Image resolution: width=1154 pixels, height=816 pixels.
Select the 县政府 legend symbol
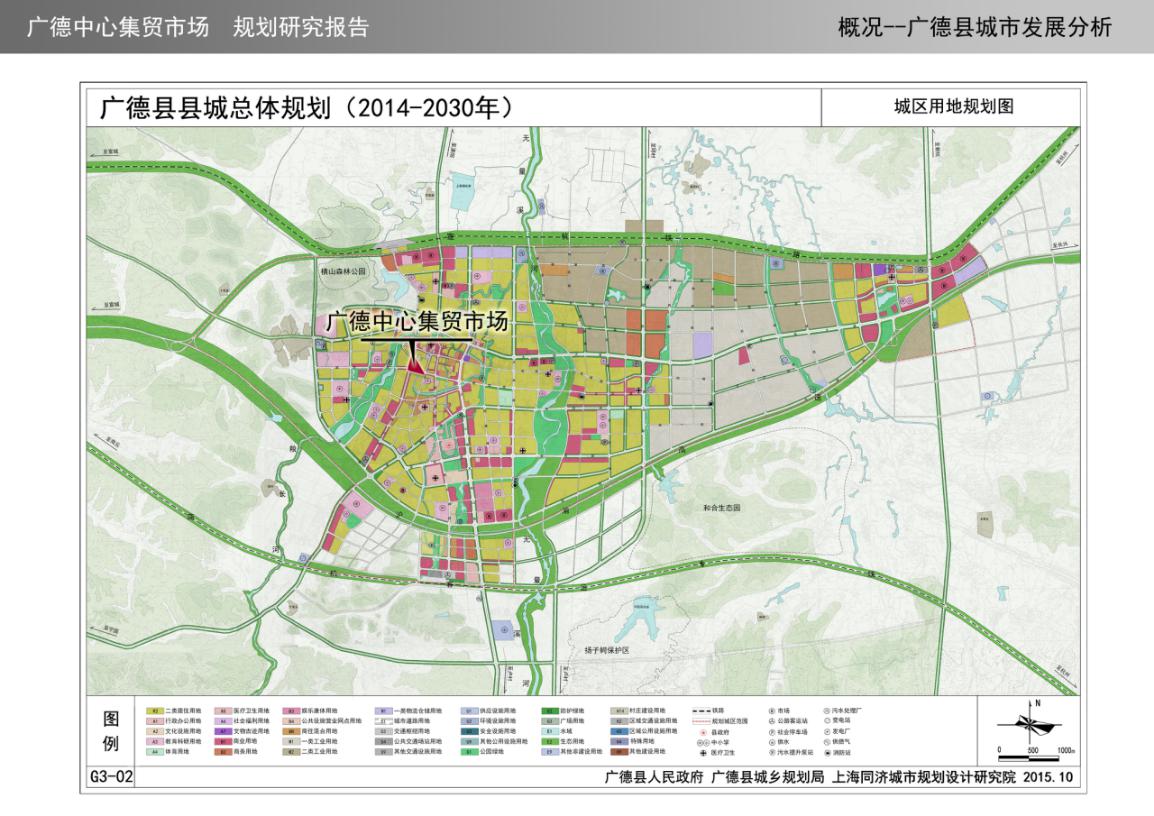click(703, 731)
